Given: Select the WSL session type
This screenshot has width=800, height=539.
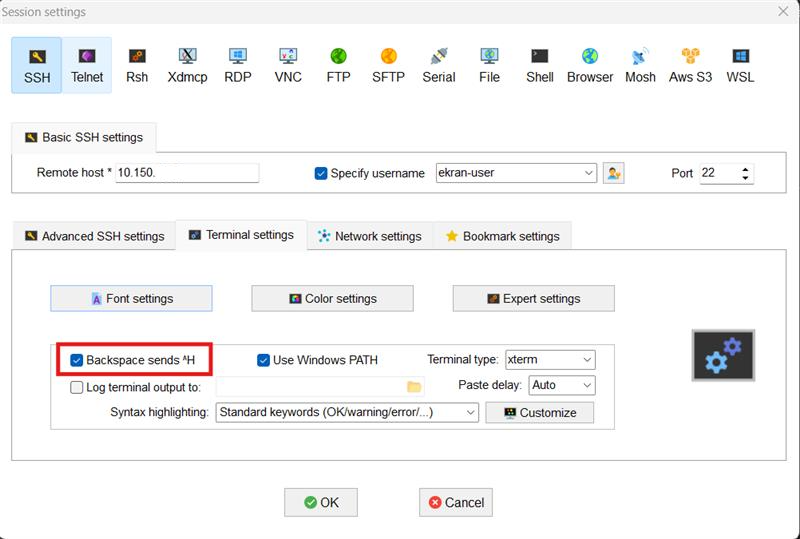Looking at the screenshot, I should pyautogui.click(x=740, y=65).
